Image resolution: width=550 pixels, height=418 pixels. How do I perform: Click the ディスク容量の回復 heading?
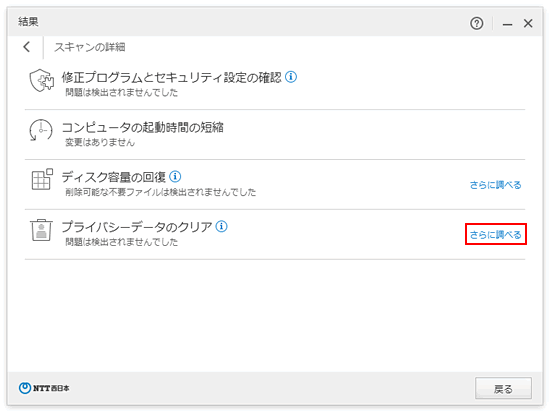pos(114,177)
